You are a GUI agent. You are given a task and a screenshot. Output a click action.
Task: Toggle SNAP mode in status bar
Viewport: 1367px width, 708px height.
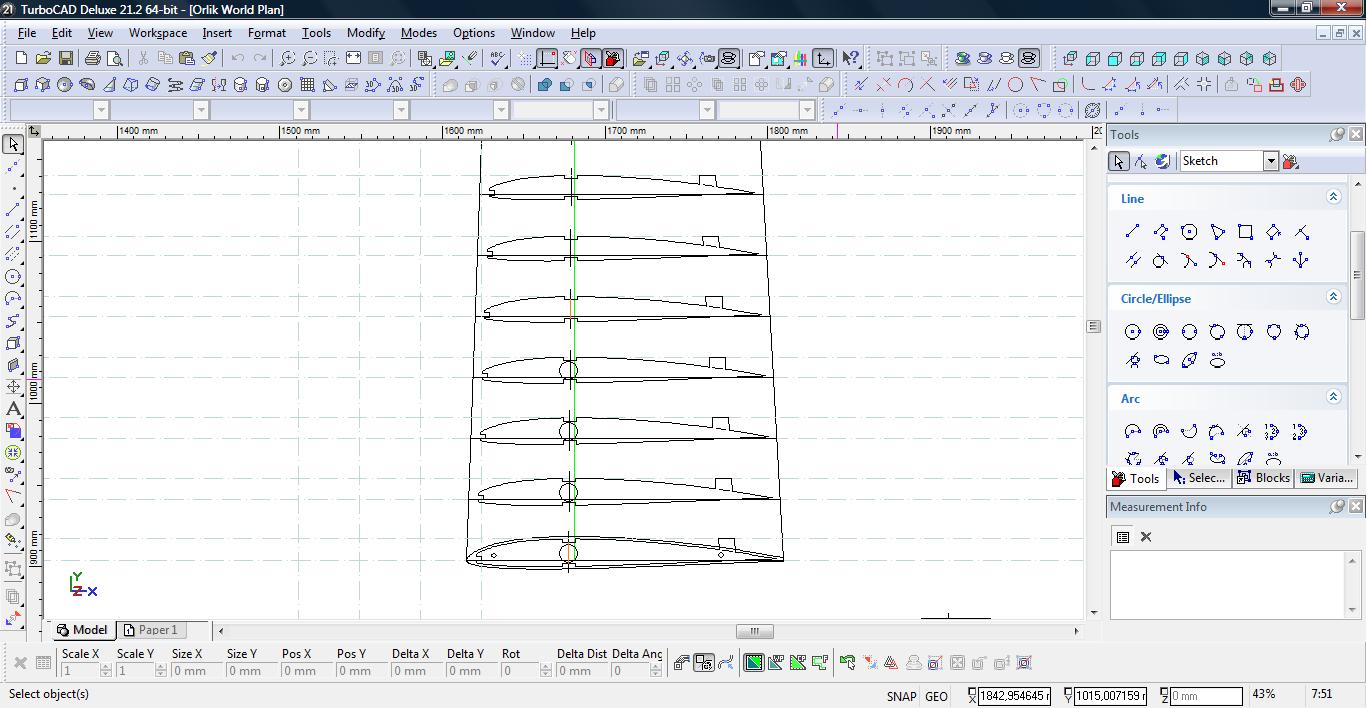[x=900, y=696]
